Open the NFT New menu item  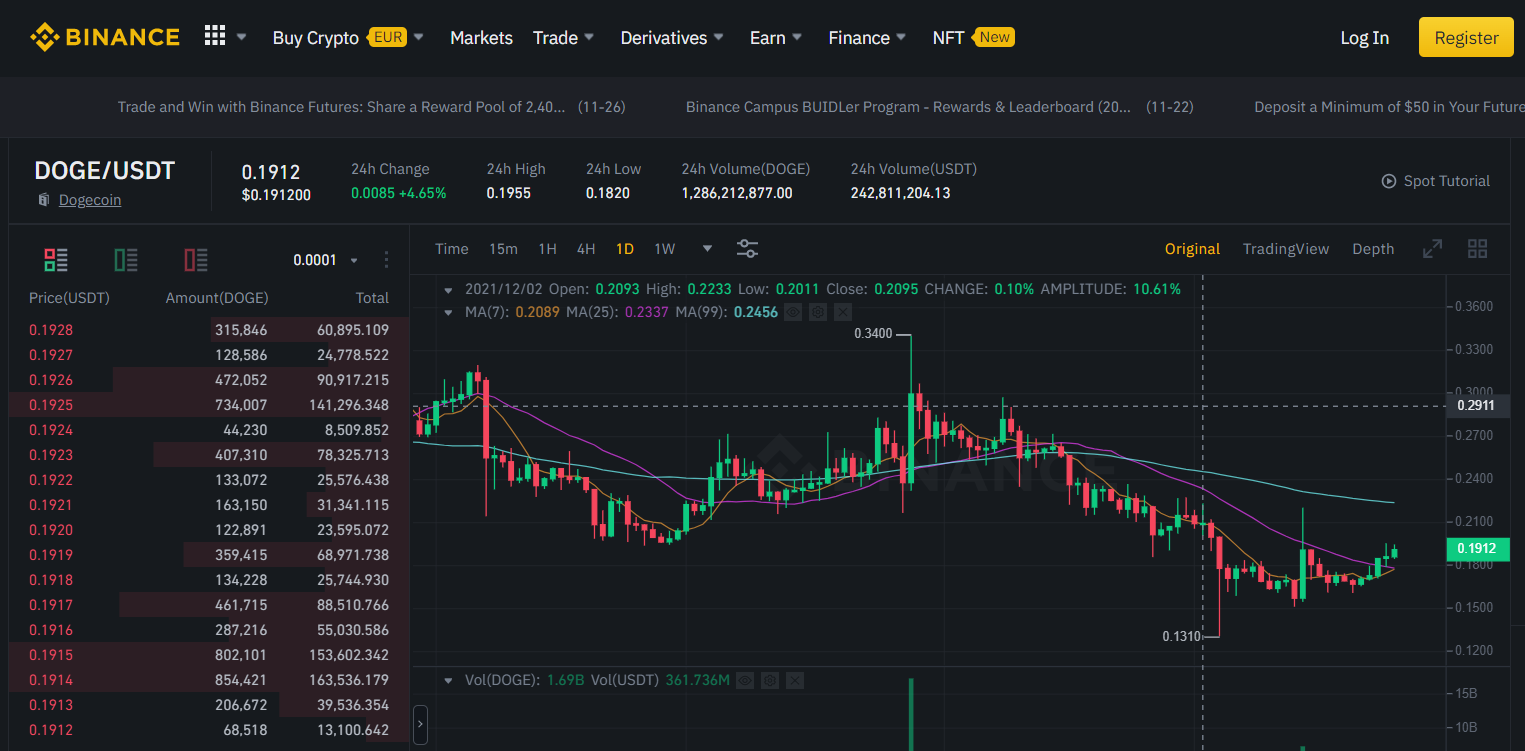(973, 37)
